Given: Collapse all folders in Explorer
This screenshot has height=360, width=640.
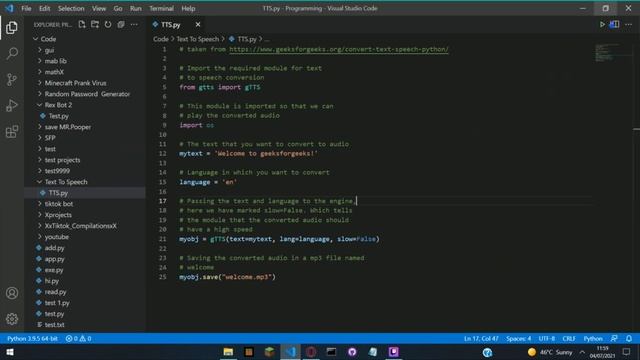Looking at the screenshot, I should click(x=121, y=24).
